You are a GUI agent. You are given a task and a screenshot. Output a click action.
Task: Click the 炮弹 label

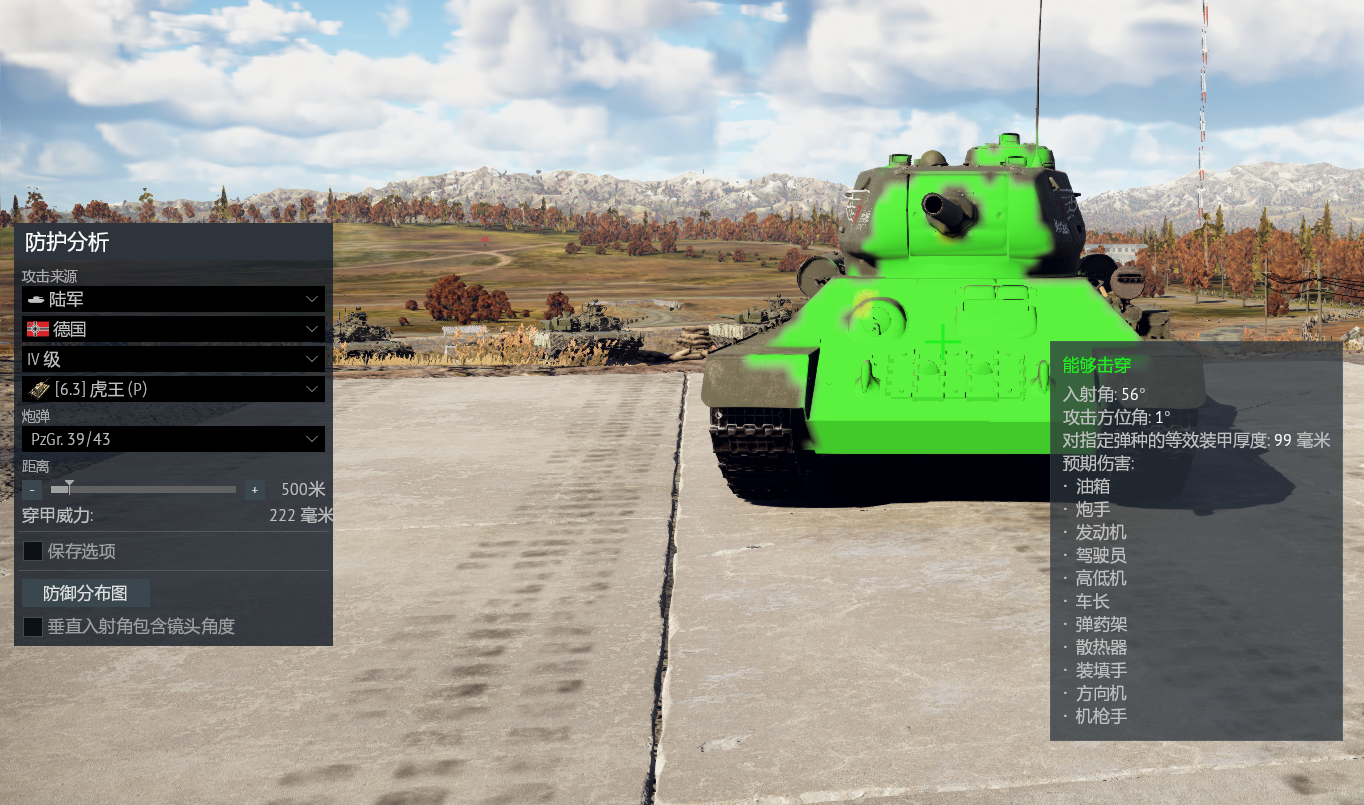[x=36, y=416]
